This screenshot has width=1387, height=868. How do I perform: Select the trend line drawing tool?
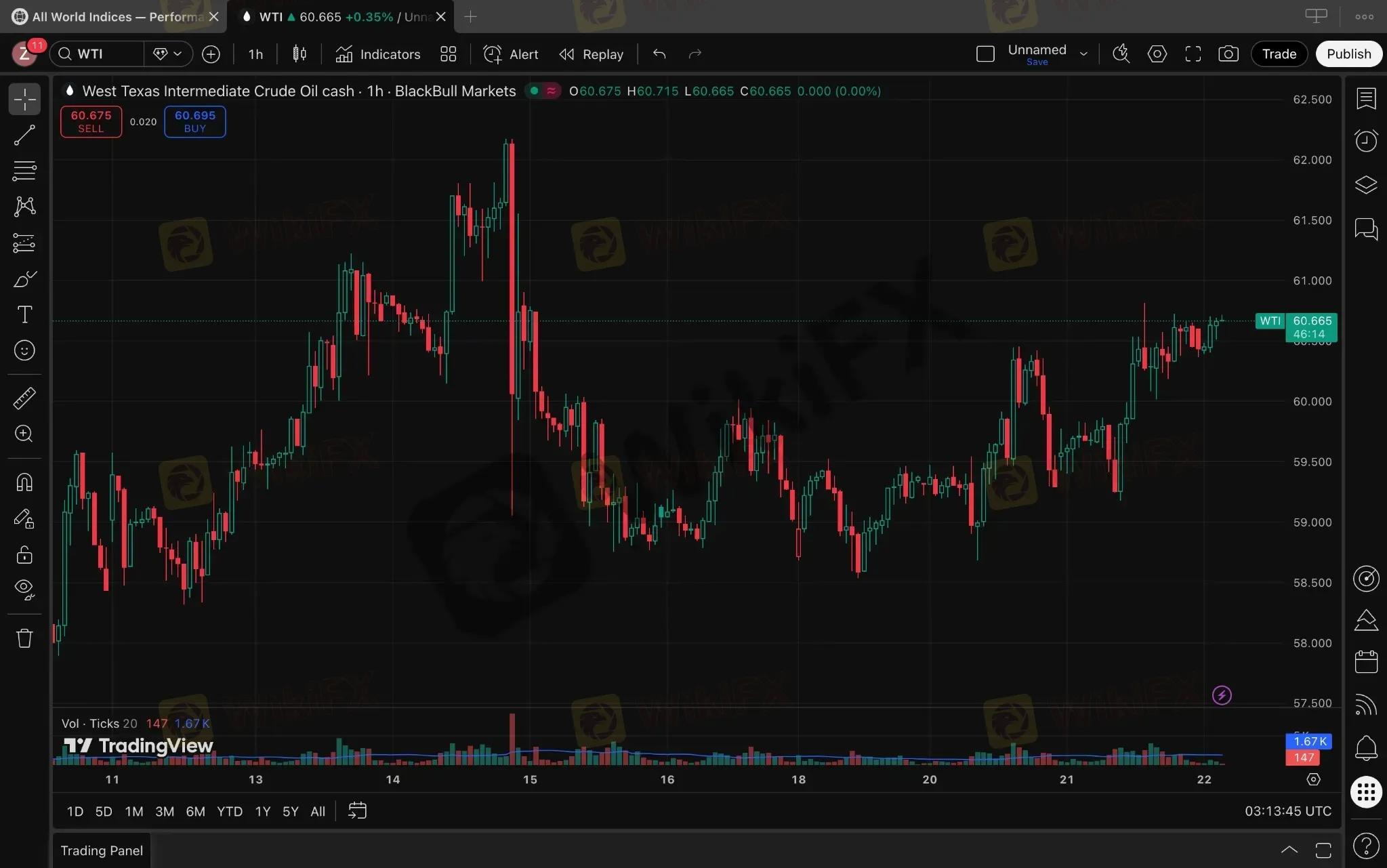pos(24,136)
